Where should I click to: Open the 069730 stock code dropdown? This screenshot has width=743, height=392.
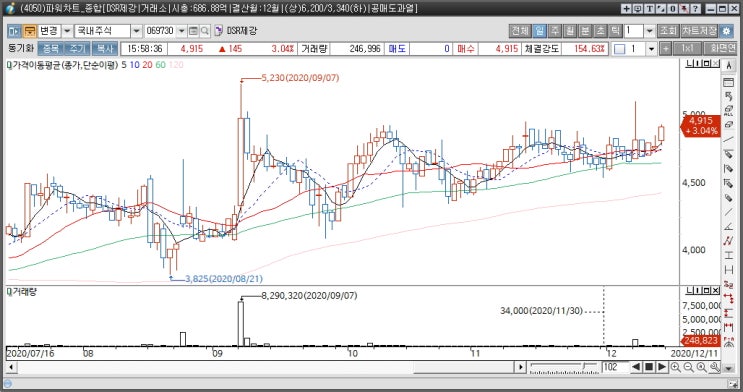click(x=181, y=31)
